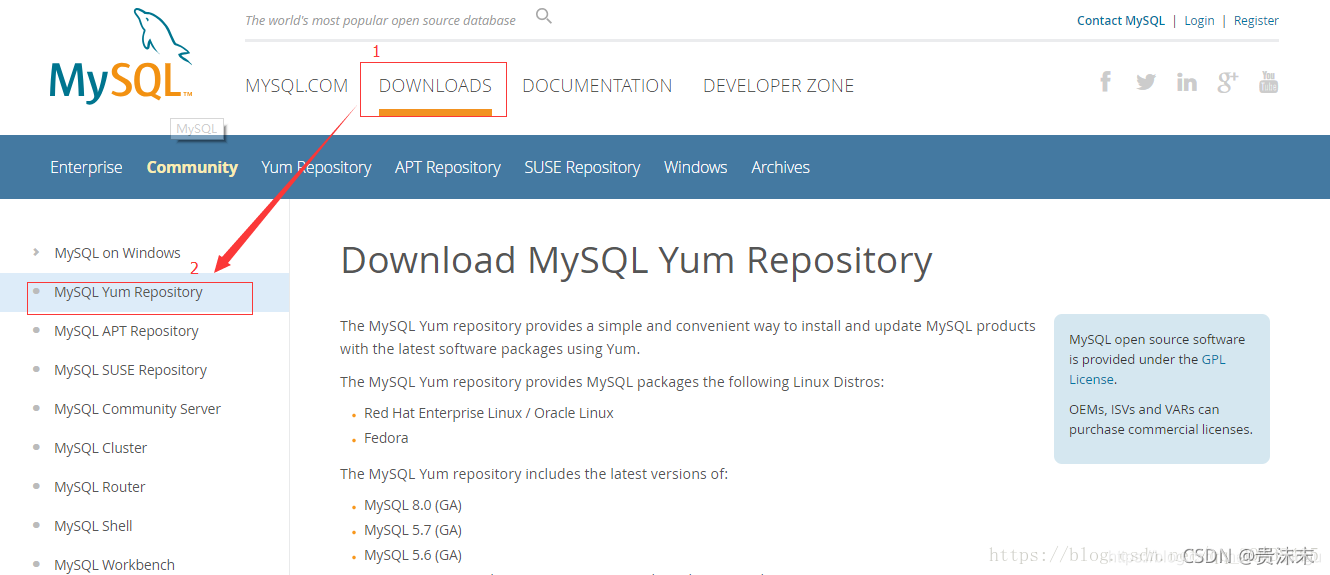This screenshot has width=1330, height=575.
Task: Click MySQL 5.7 (GA) list entry
Action: pyautogui.click(x=413, y=530)
